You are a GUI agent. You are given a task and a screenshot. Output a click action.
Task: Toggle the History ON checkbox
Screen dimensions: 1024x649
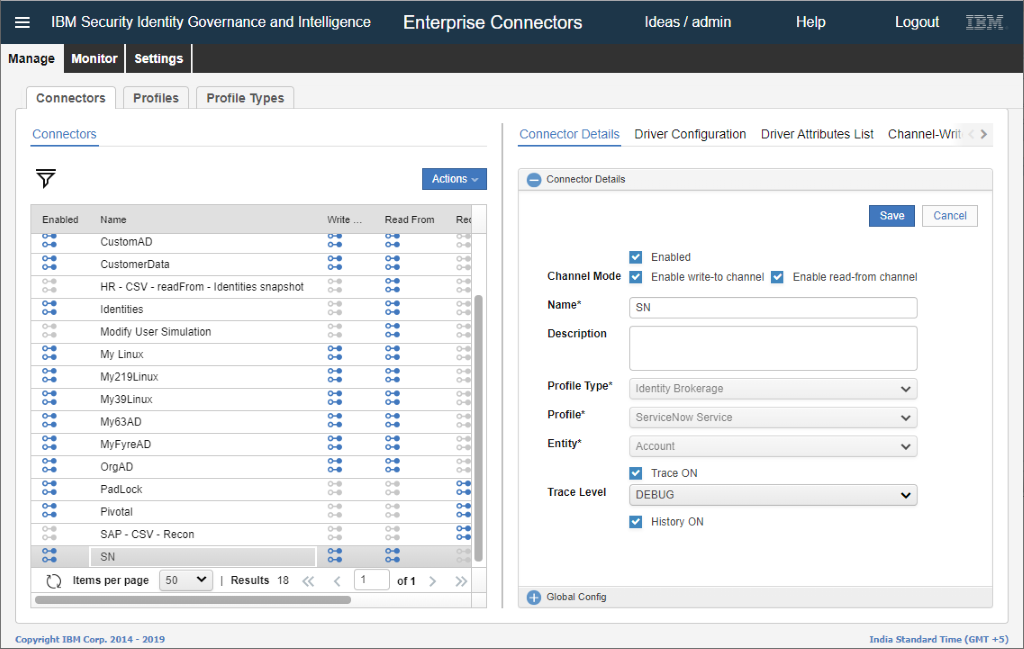tap(635, 522)
